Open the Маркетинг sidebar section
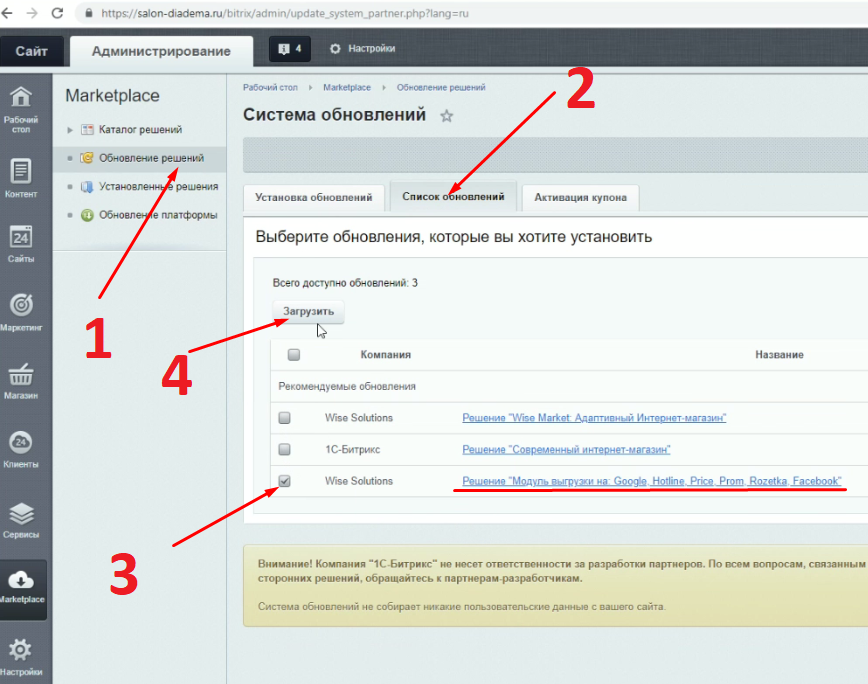 click(x=21, y=312)
